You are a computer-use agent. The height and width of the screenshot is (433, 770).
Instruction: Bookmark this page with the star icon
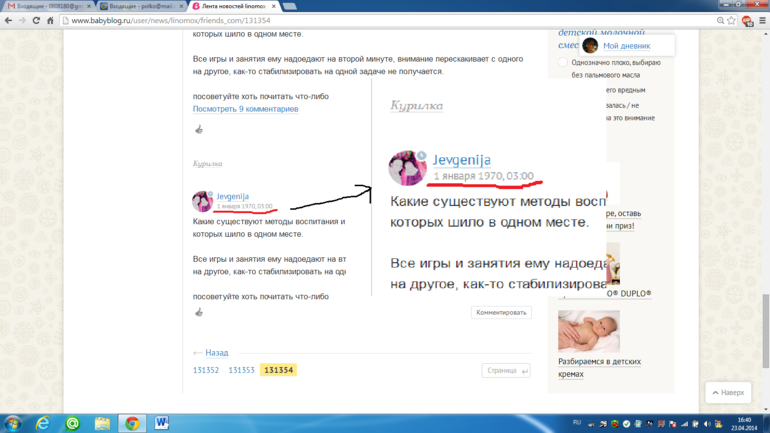click(x=731, y=20)
